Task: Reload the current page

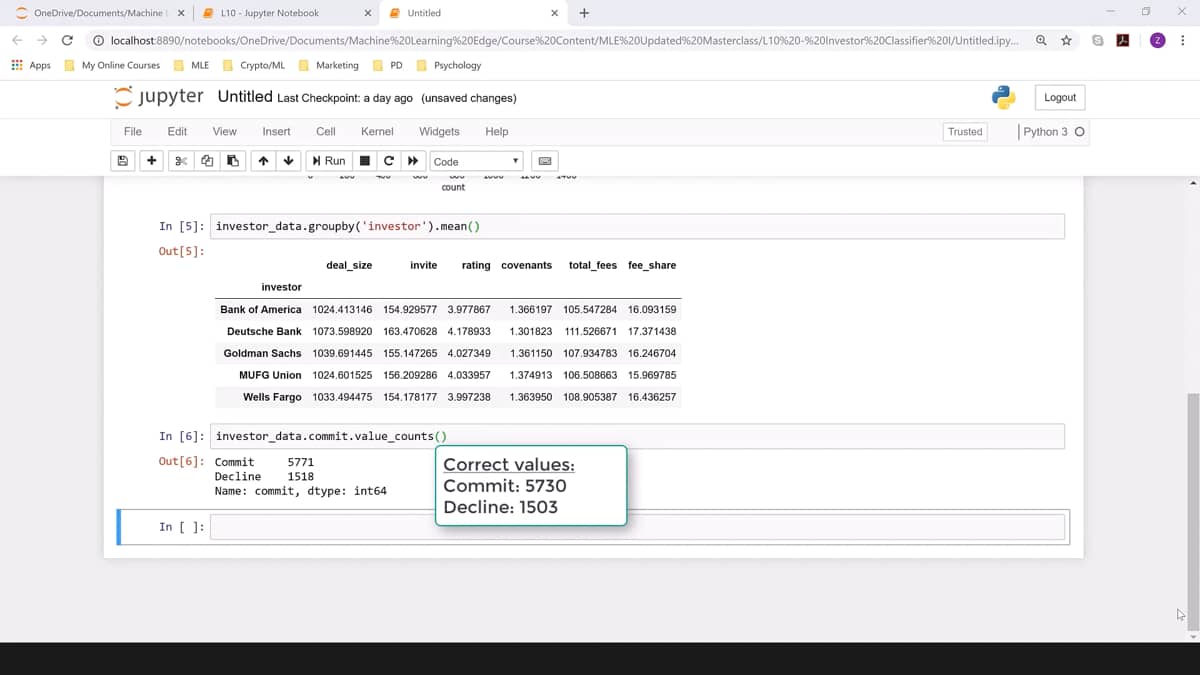Action: [67, 40]
